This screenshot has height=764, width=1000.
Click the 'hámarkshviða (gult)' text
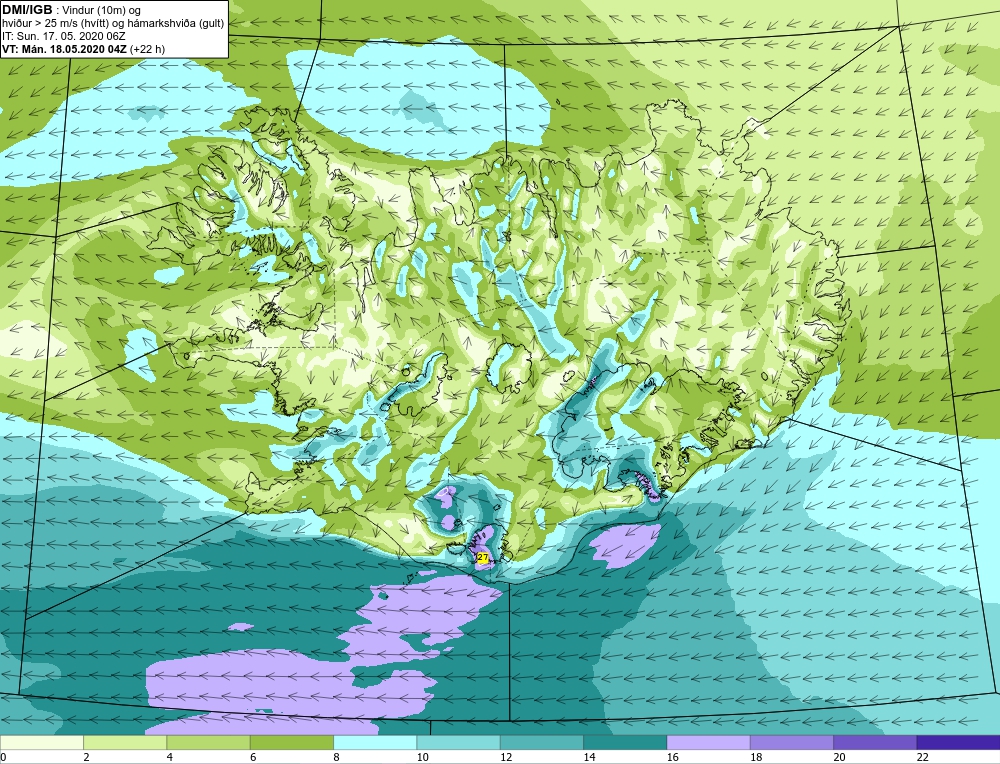coord(177,24)
